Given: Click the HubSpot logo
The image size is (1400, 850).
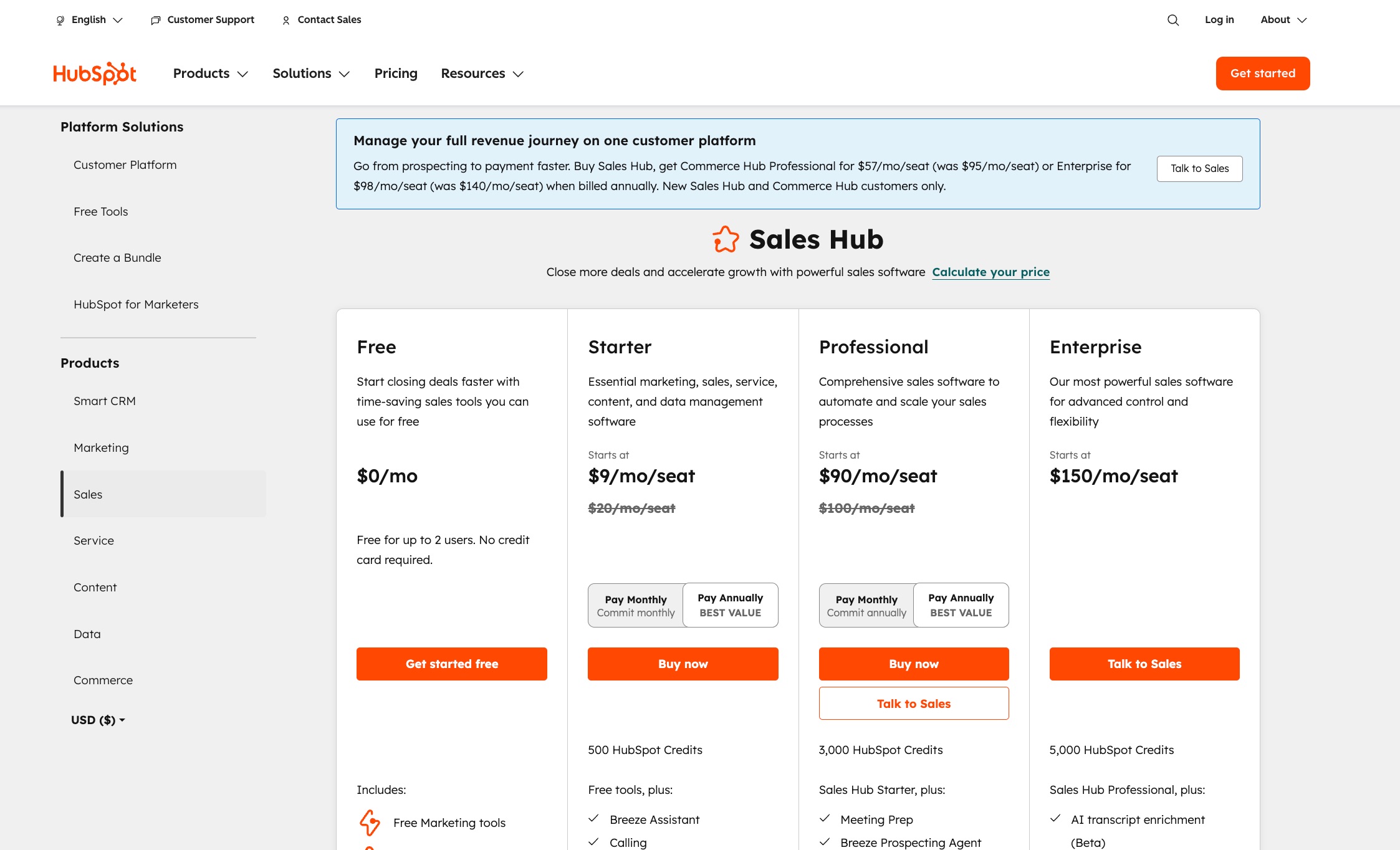Looking at the screenshot, I should coord(95,73).
